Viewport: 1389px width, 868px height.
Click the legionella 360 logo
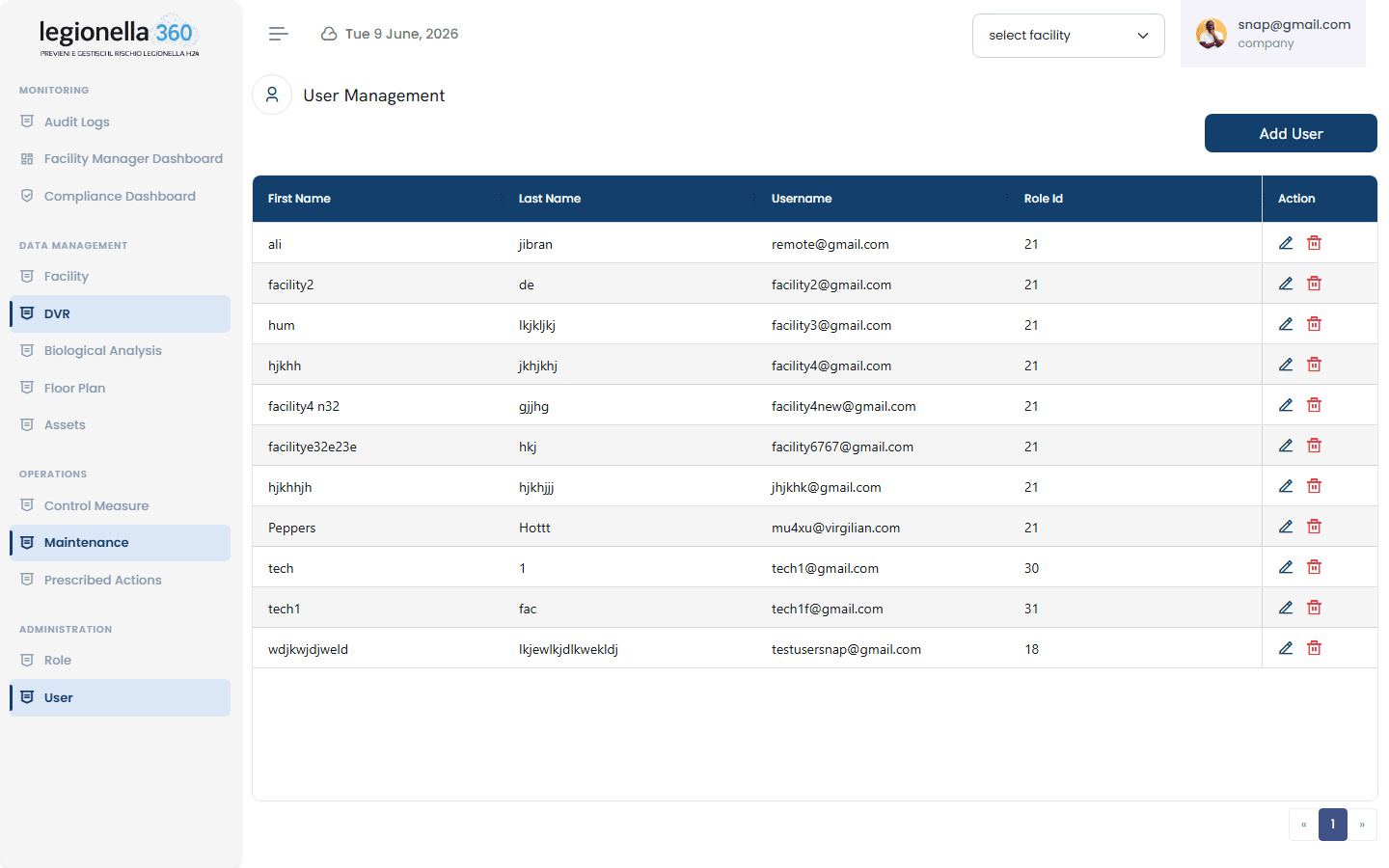[119, 37]
